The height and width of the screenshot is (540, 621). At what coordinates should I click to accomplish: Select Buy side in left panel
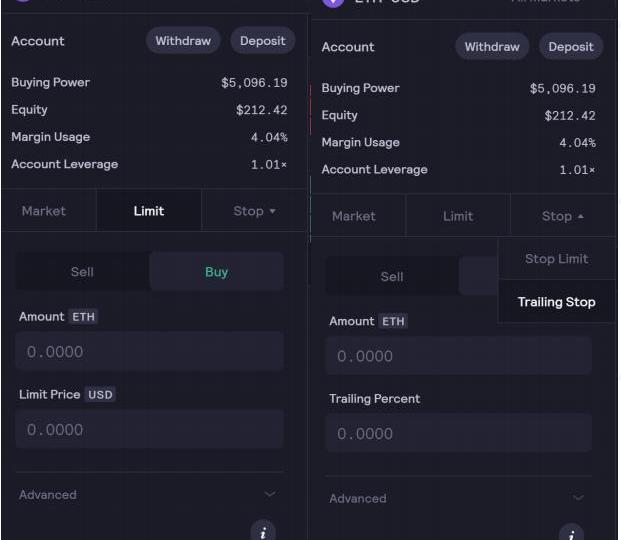pos(216,272)
